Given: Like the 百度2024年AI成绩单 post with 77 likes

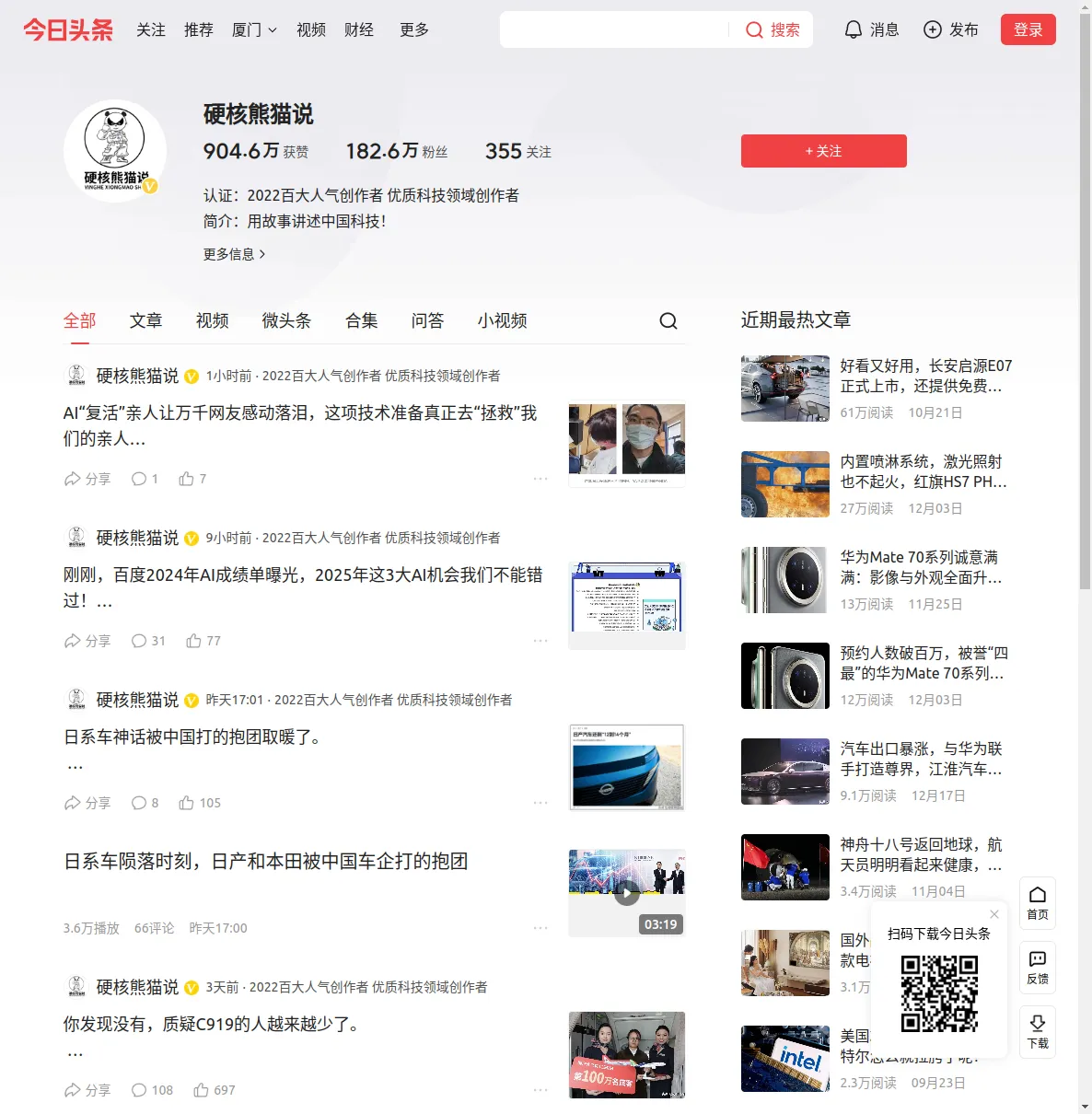Looking at the screenshot, I should pos(203,641).
